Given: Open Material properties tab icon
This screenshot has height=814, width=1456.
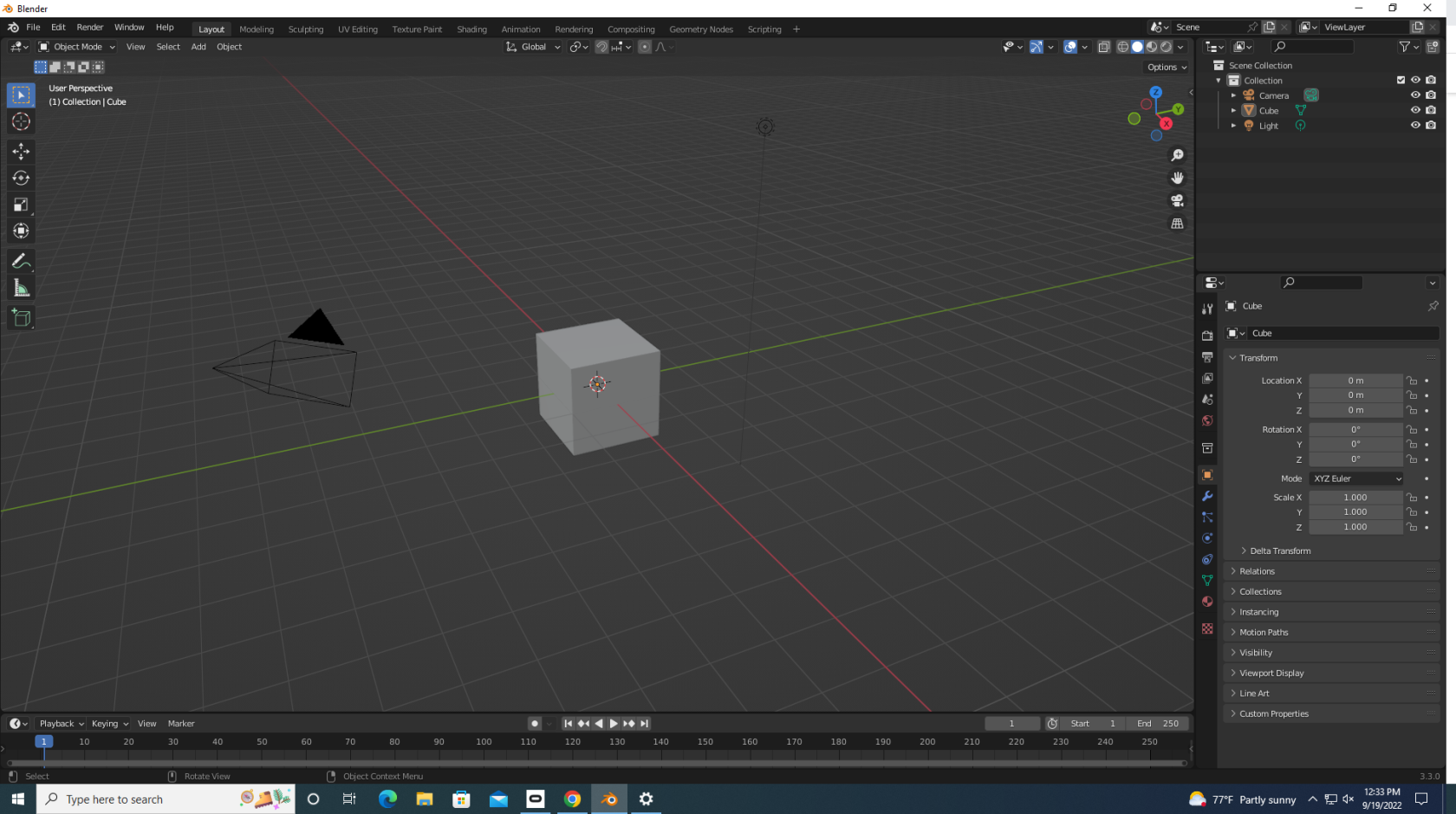Looking at the screenshot, I should point(1207,602).
